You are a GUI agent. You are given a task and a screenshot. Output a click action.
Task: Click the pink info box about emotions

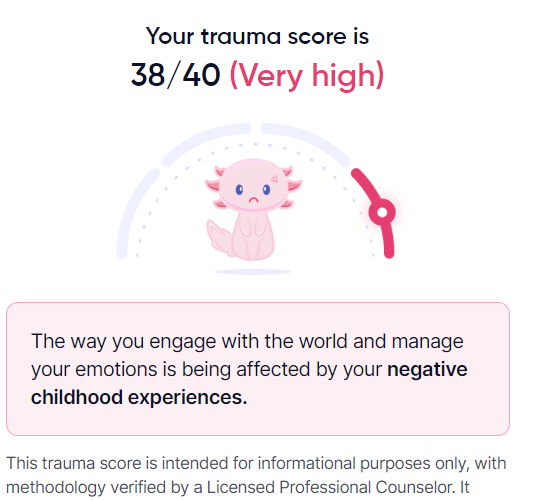pos(258,369)
